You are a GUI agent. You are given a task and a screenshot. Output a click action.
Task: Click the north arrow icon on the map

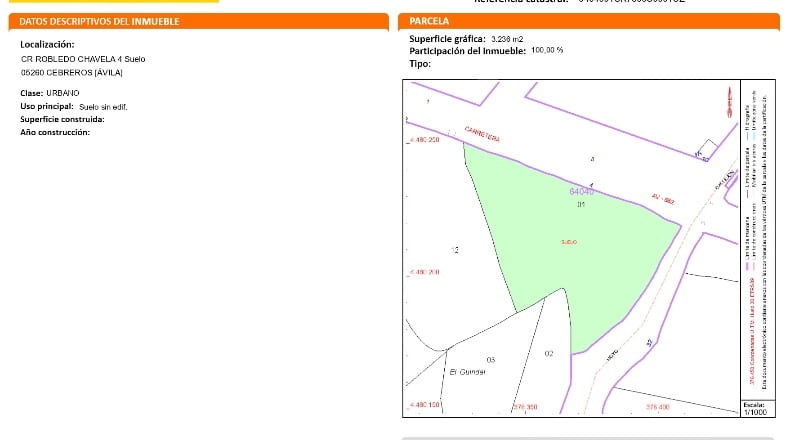pyautogui.click(x=729, y=102)
